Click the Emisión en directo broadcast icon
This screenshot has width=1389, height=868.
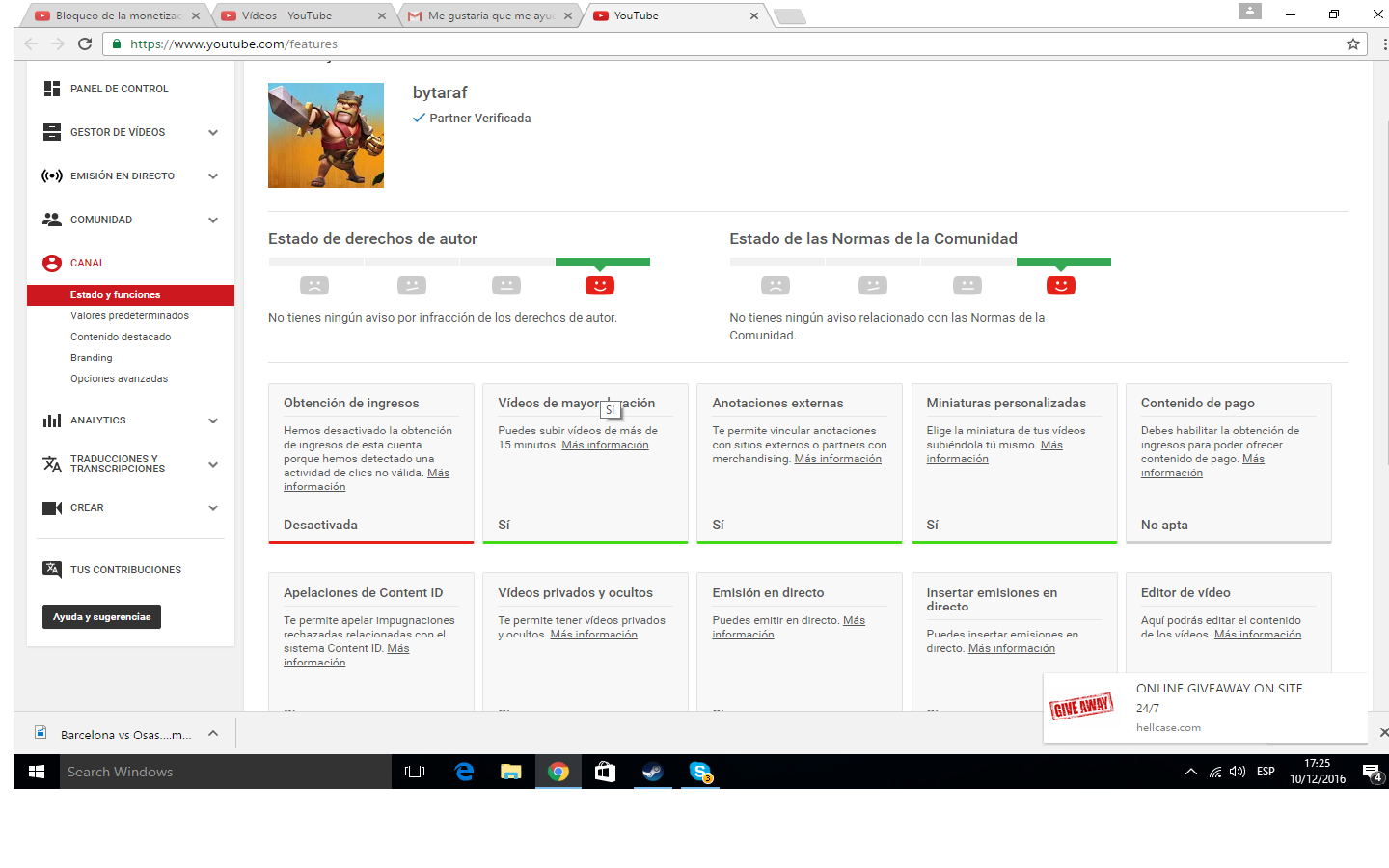pos(52,176)
